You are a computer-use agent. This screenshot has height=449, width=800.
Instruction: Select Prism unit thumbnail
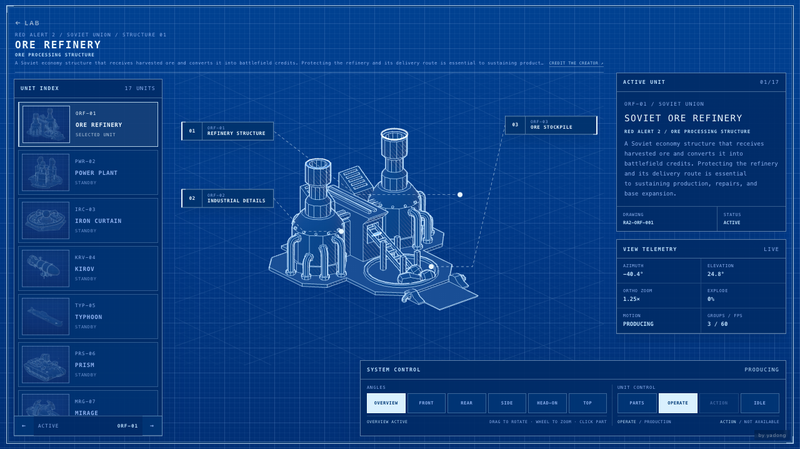(46, 364)
